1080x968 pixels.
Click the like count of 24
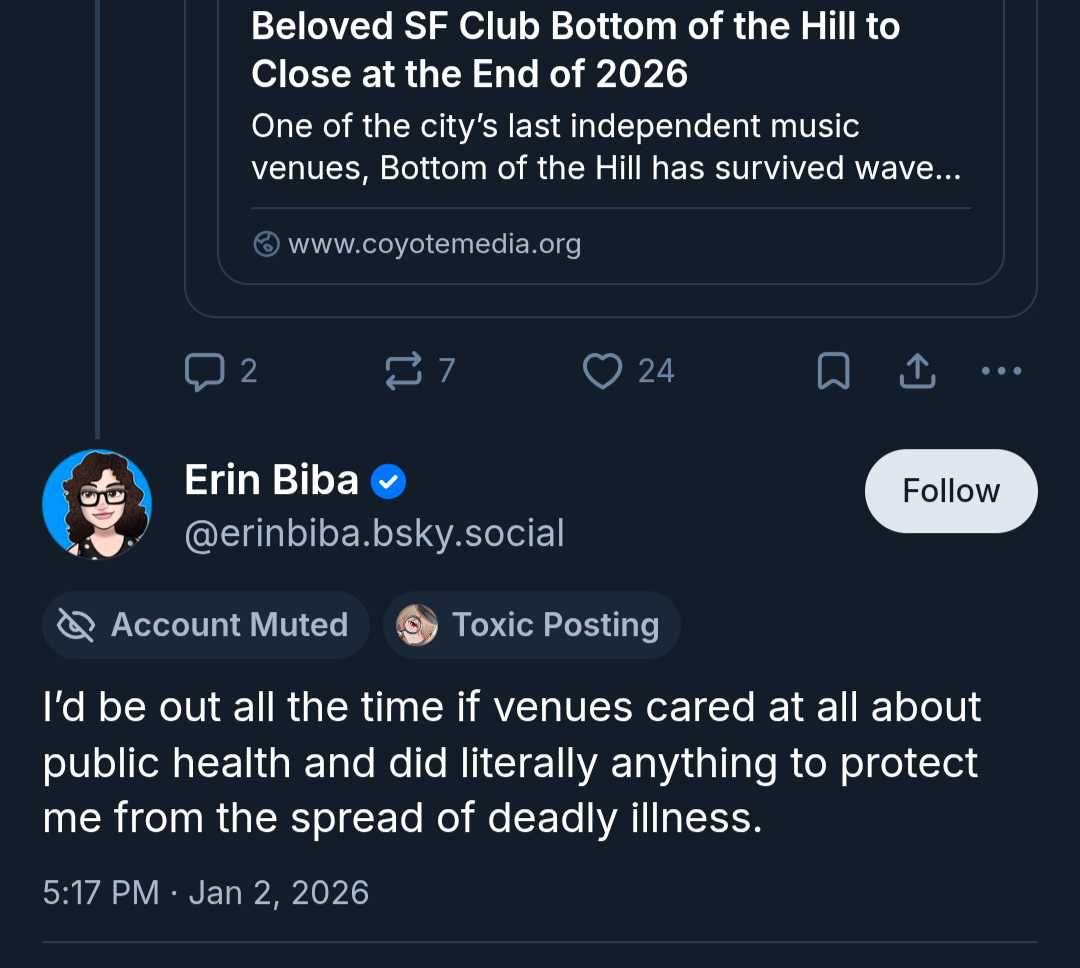coord(656,372)
